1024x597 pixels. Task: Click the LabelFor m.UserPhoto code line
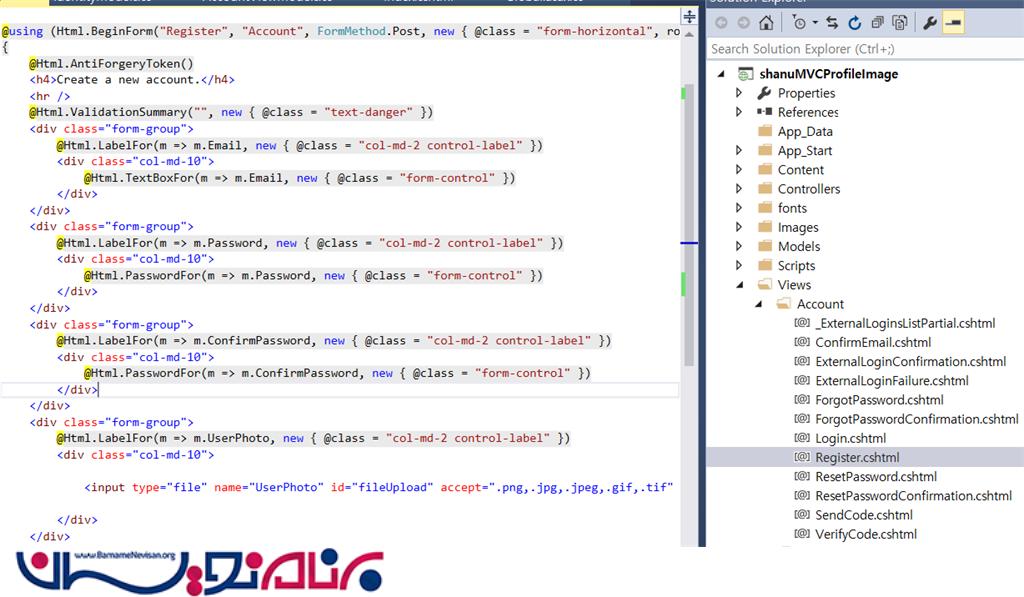tap(313, 438)
